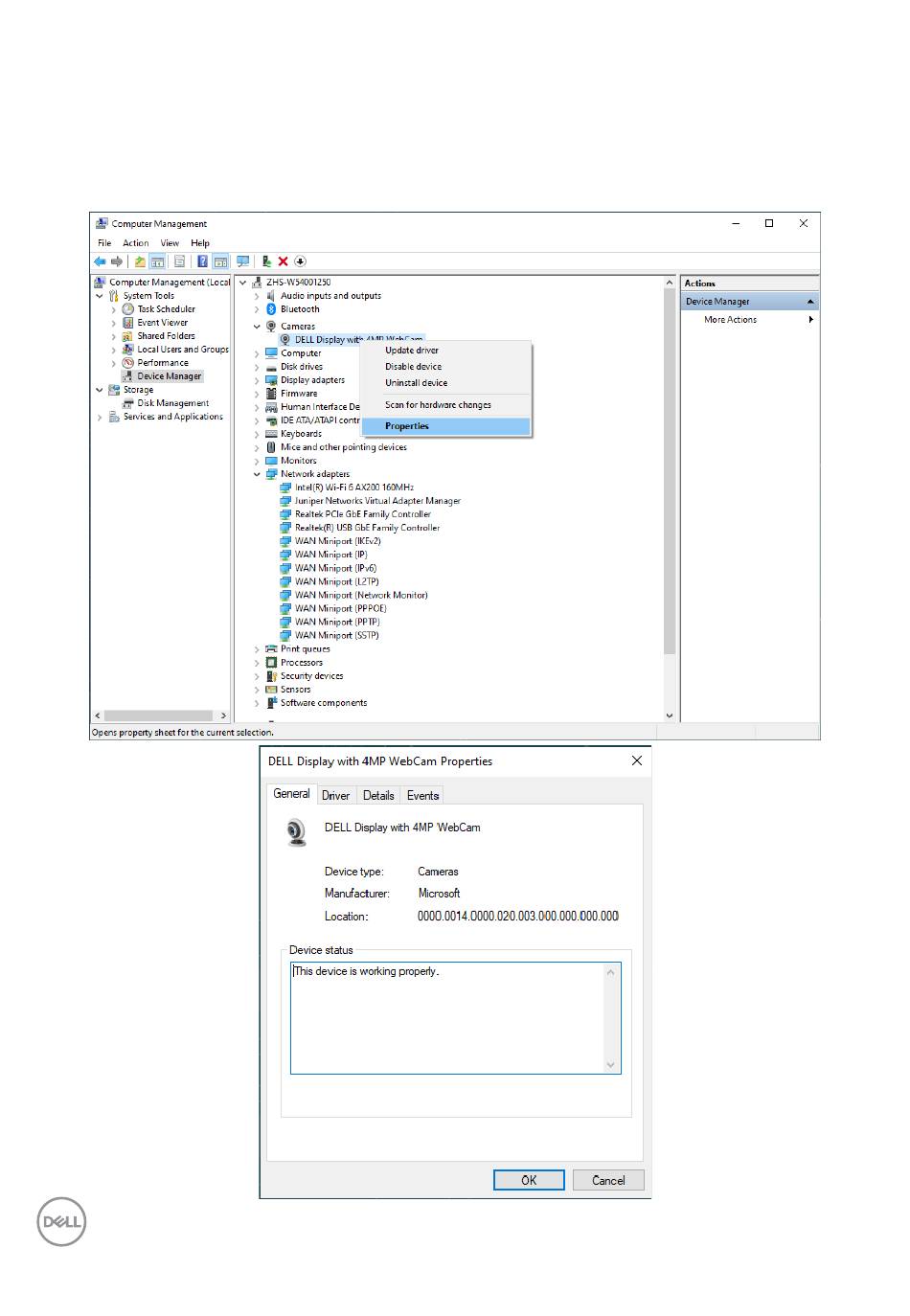Collapse the System Tools node
The height and width of the screenshot is (1316, 910).
(x=100, y=296)
